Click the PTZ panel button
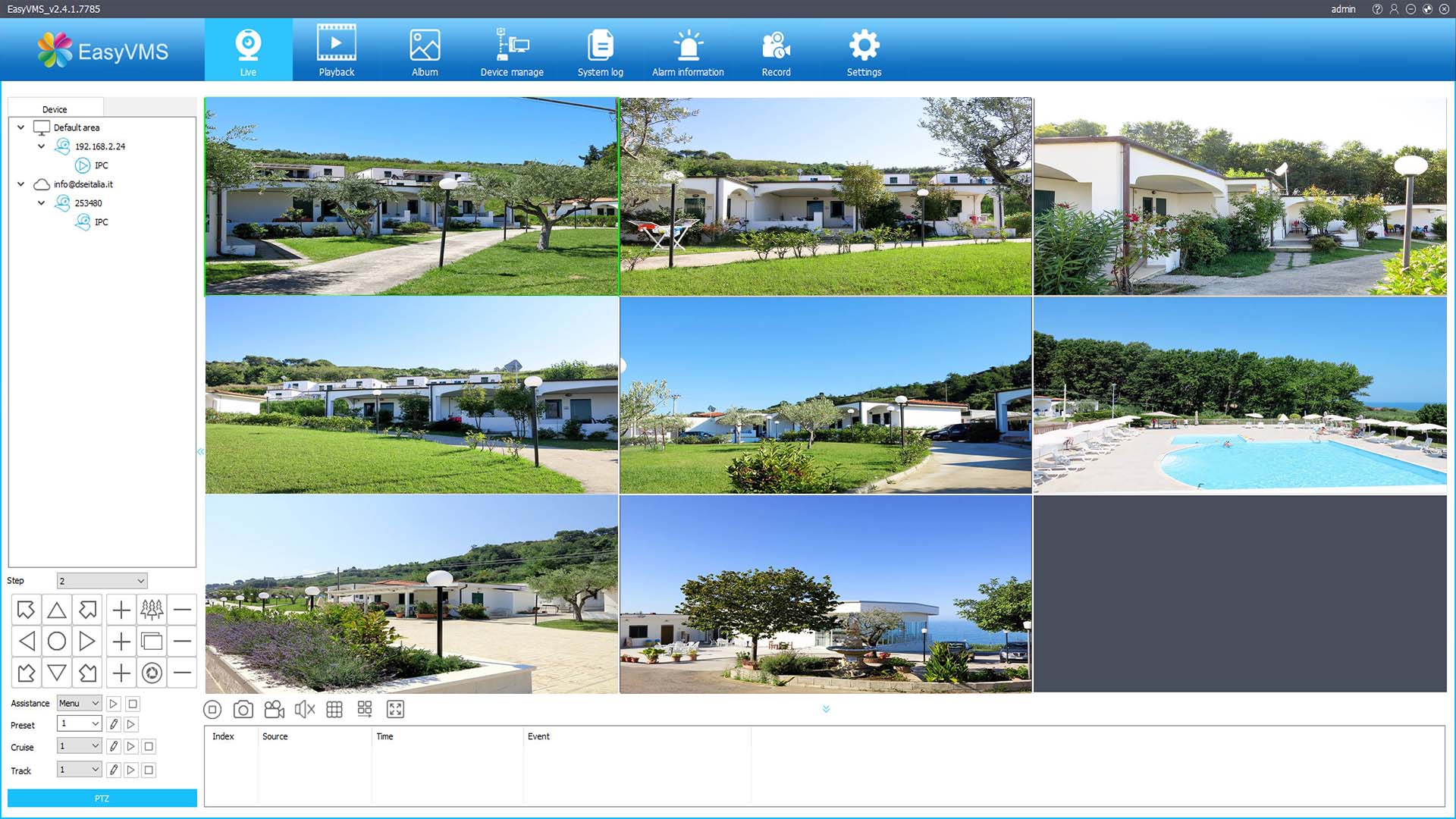 click(x=102, y=798)
